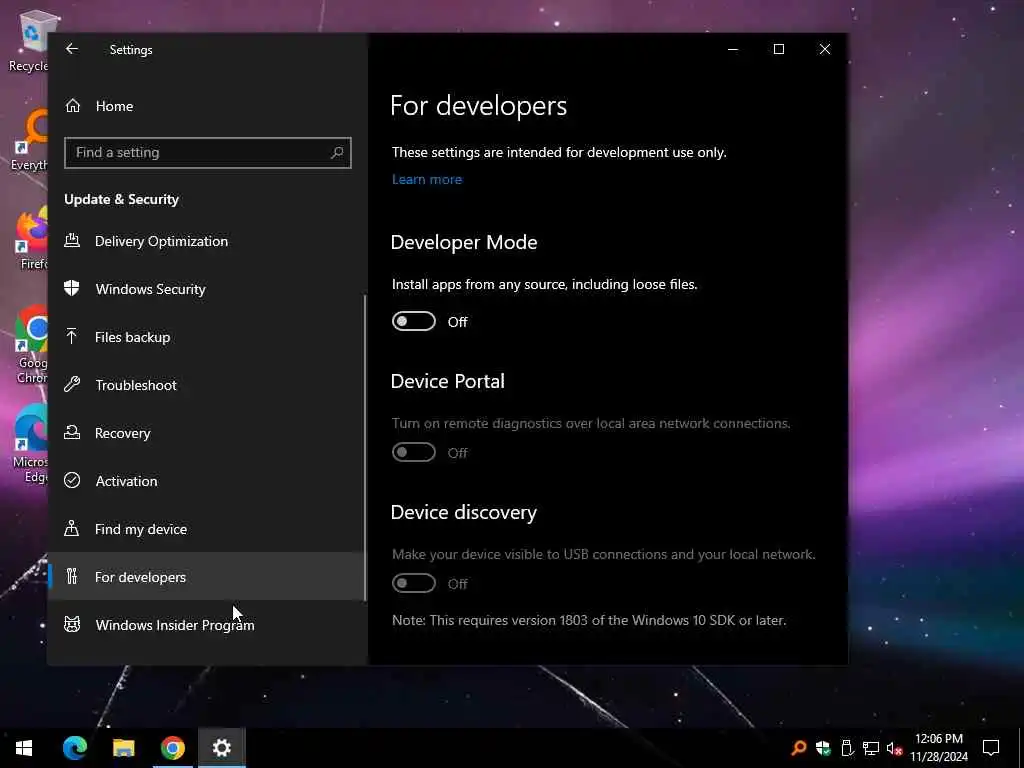Click the muted volume tray icon
This screenshot has width=1024, height=768.
coord(895,748)
